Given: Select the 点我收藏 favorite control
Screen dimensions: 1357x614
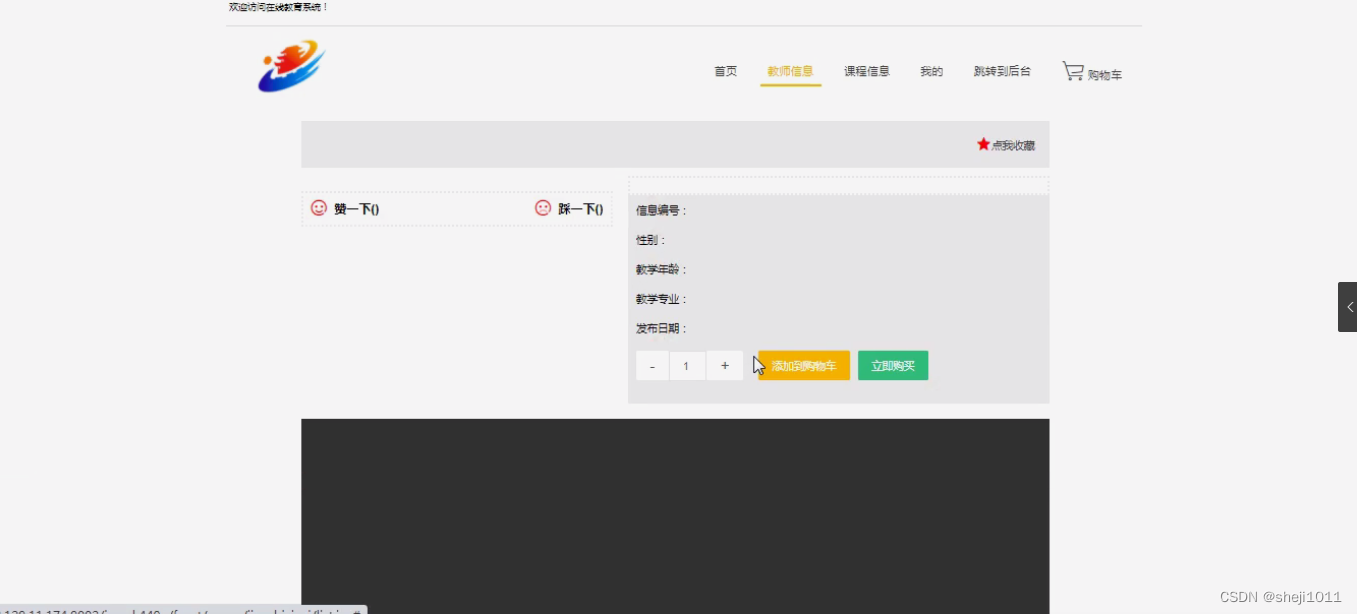Looking at the screenshot, I should [1013, 145].
